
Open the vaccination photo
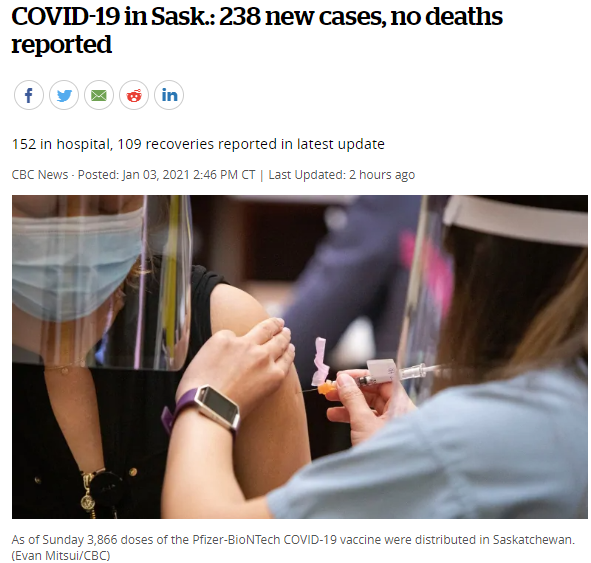300,356
